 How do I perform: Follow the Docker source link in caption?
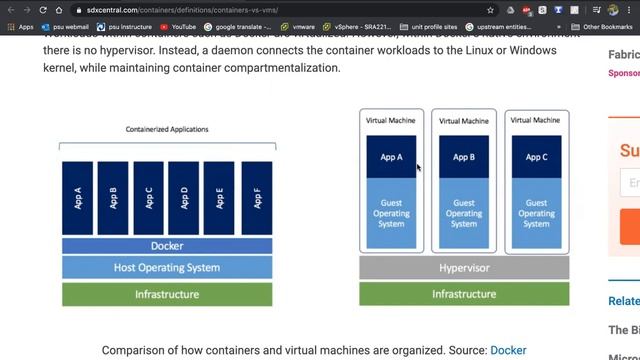(508, 350)
